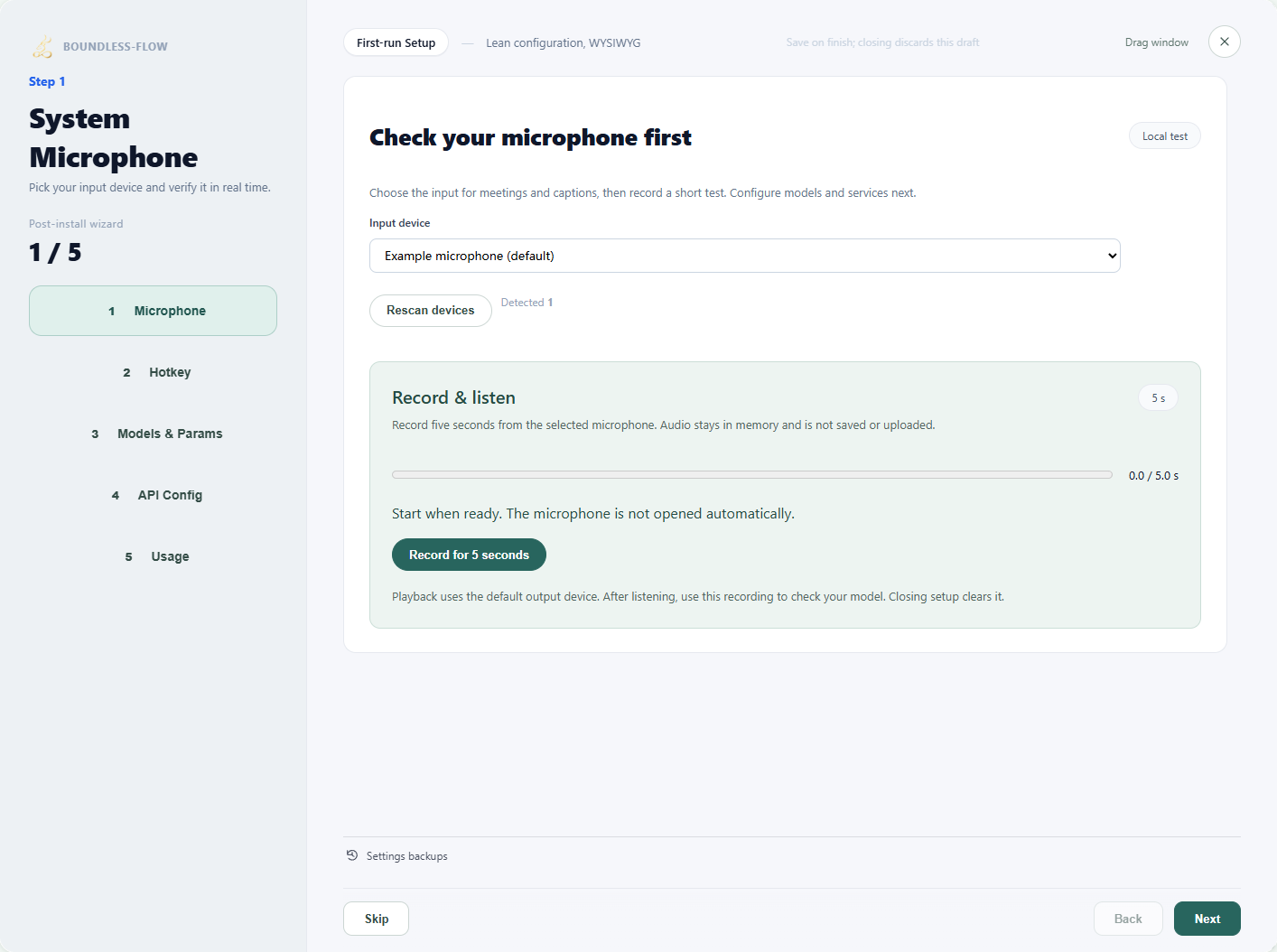Click the 5 s duration badge

coord(1159,398)
